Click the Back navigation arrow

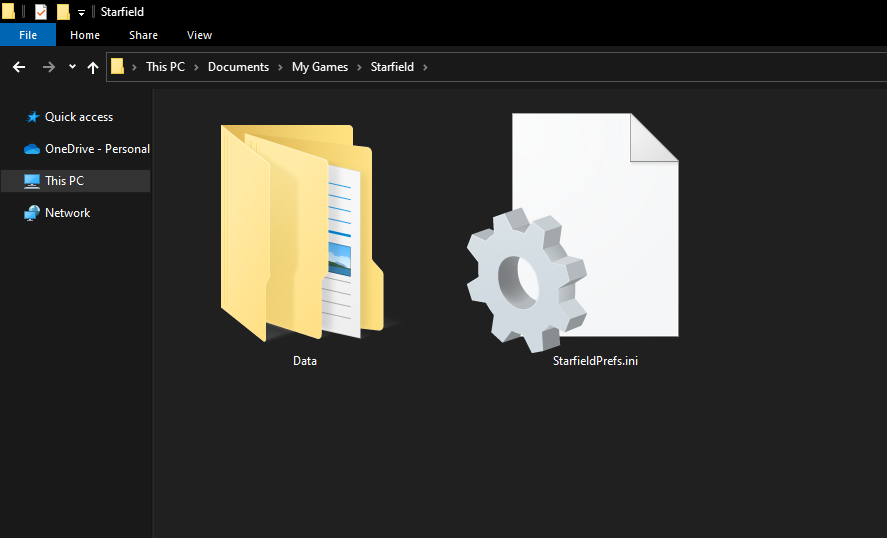click(x=19, y=67)
